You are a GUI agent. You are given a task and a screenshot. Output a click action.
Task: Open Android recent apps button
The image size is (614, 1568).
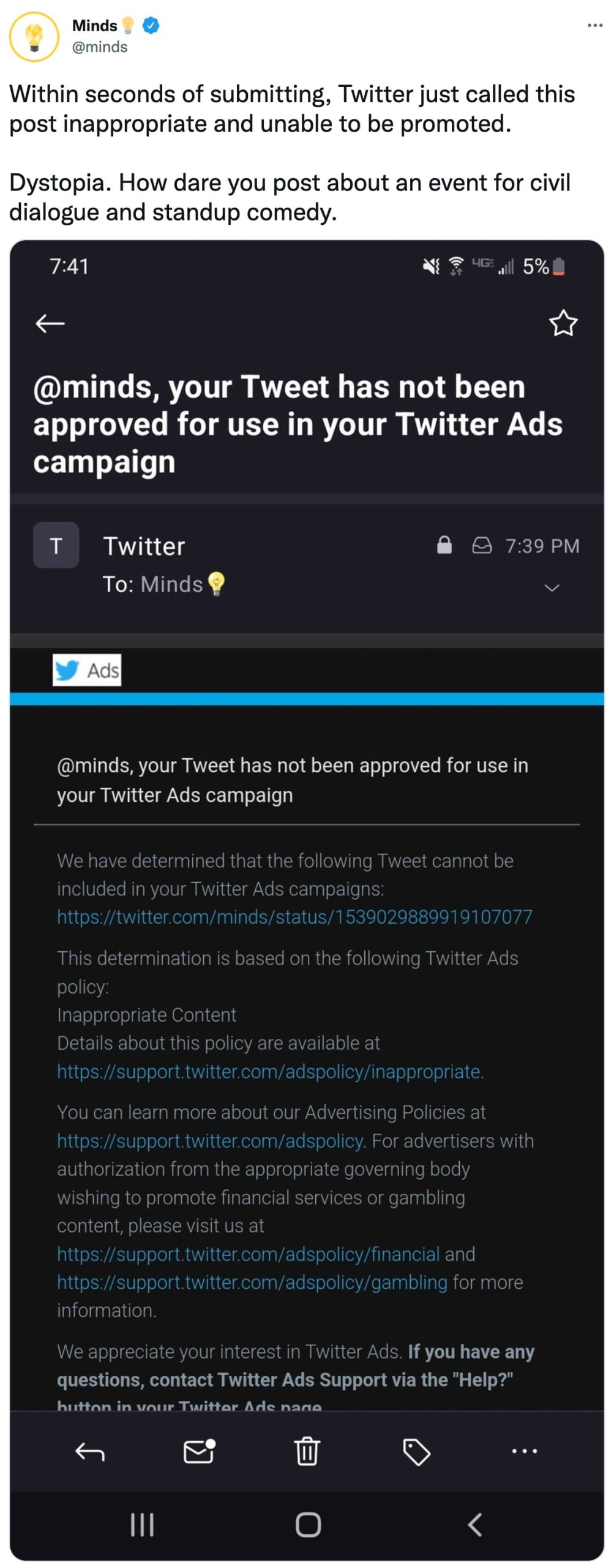pos(142,1524)
